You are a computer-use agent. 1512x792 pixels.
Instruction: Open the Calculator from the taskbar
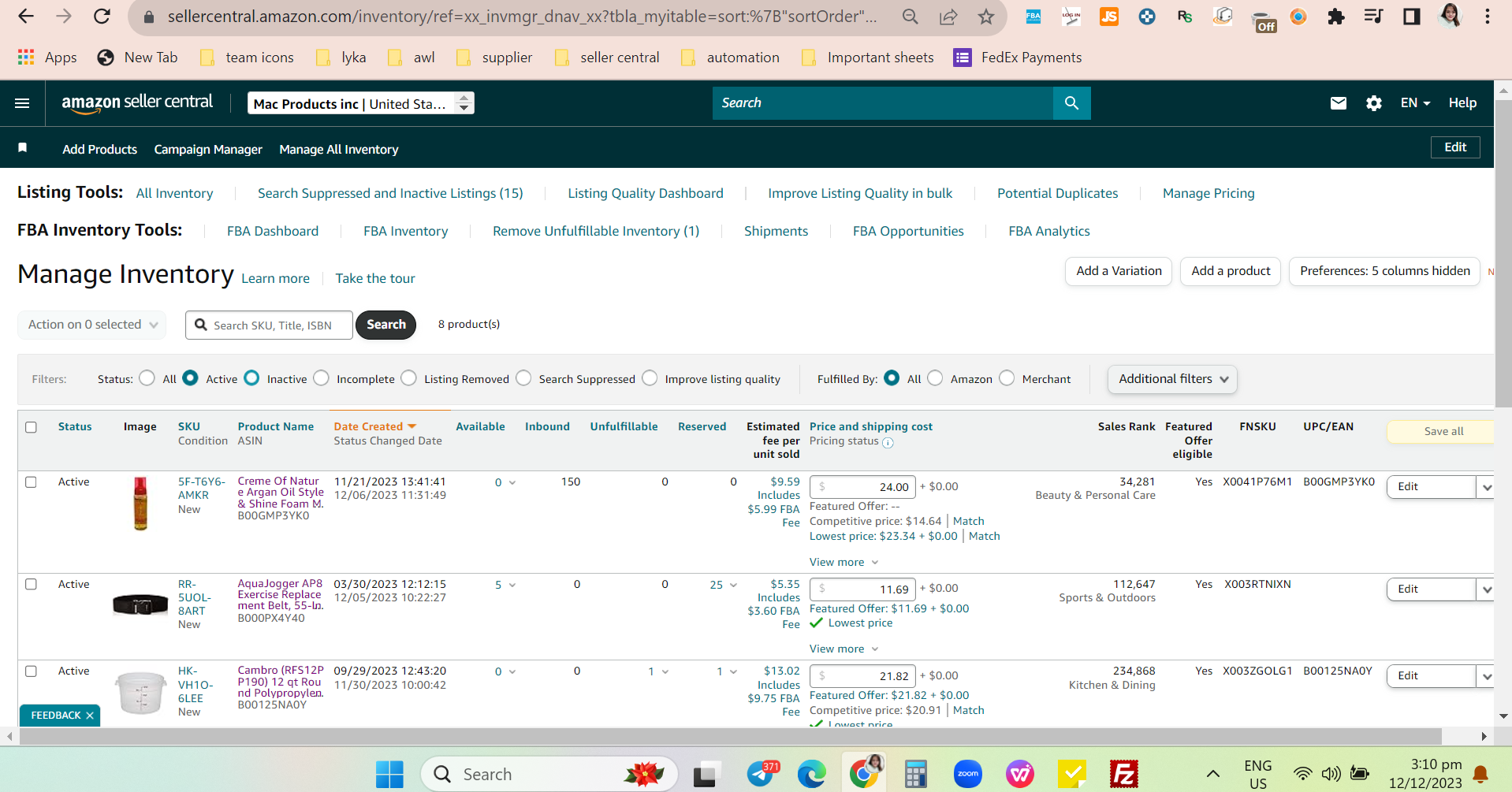[x=915, y=775]
